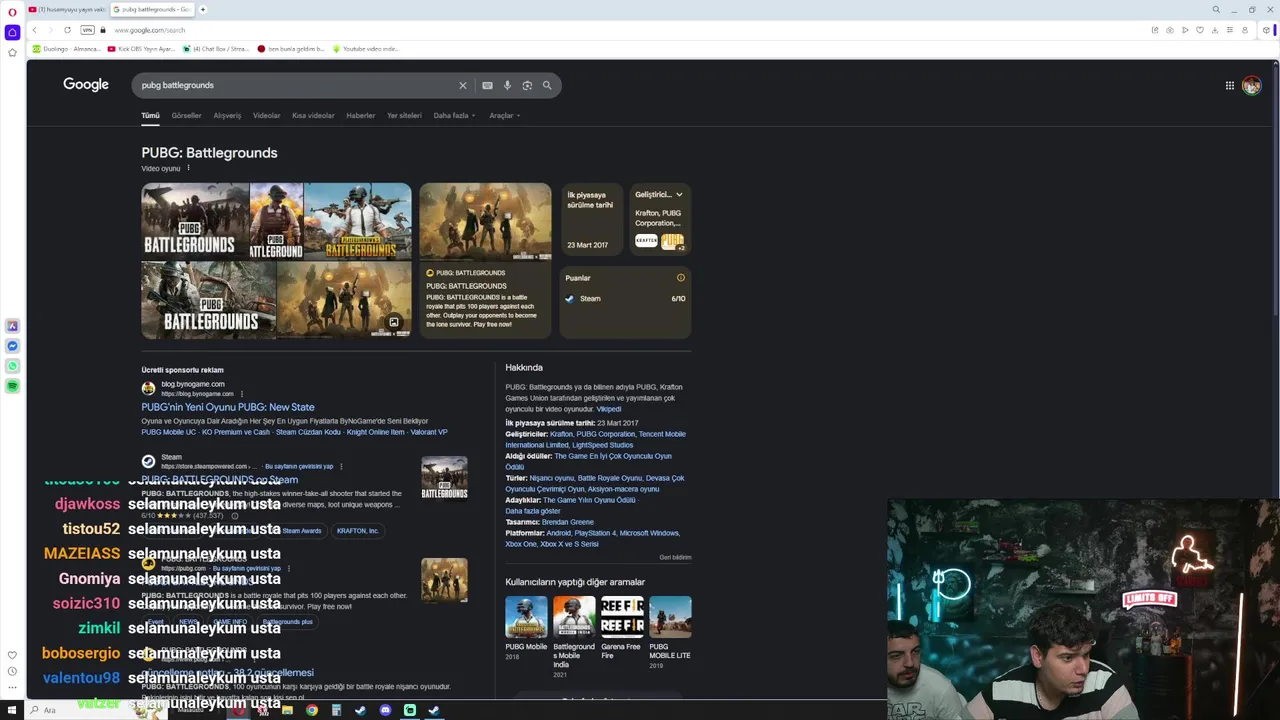Switch to Videolar results tab
Screen dimensions: 1280x720
click(266, 115)
